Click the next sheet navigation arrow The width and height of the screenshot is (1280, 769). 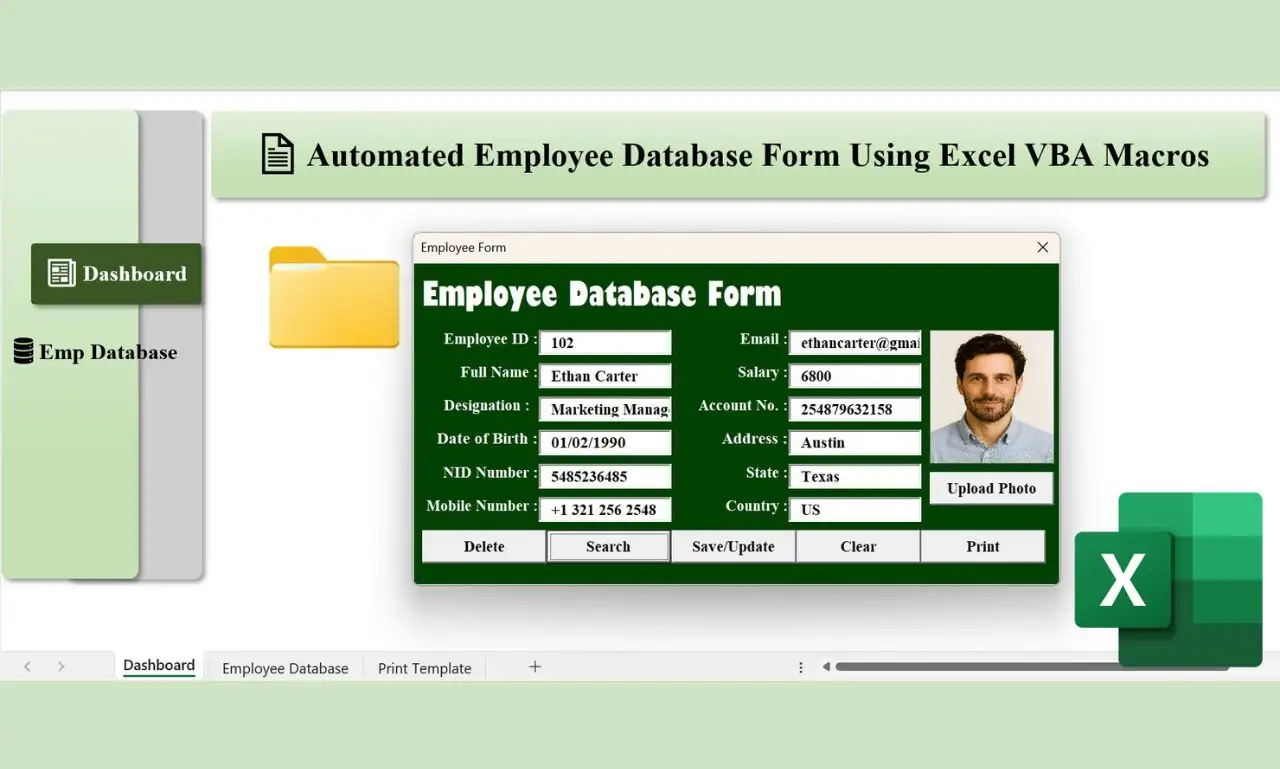click(61, 666)
